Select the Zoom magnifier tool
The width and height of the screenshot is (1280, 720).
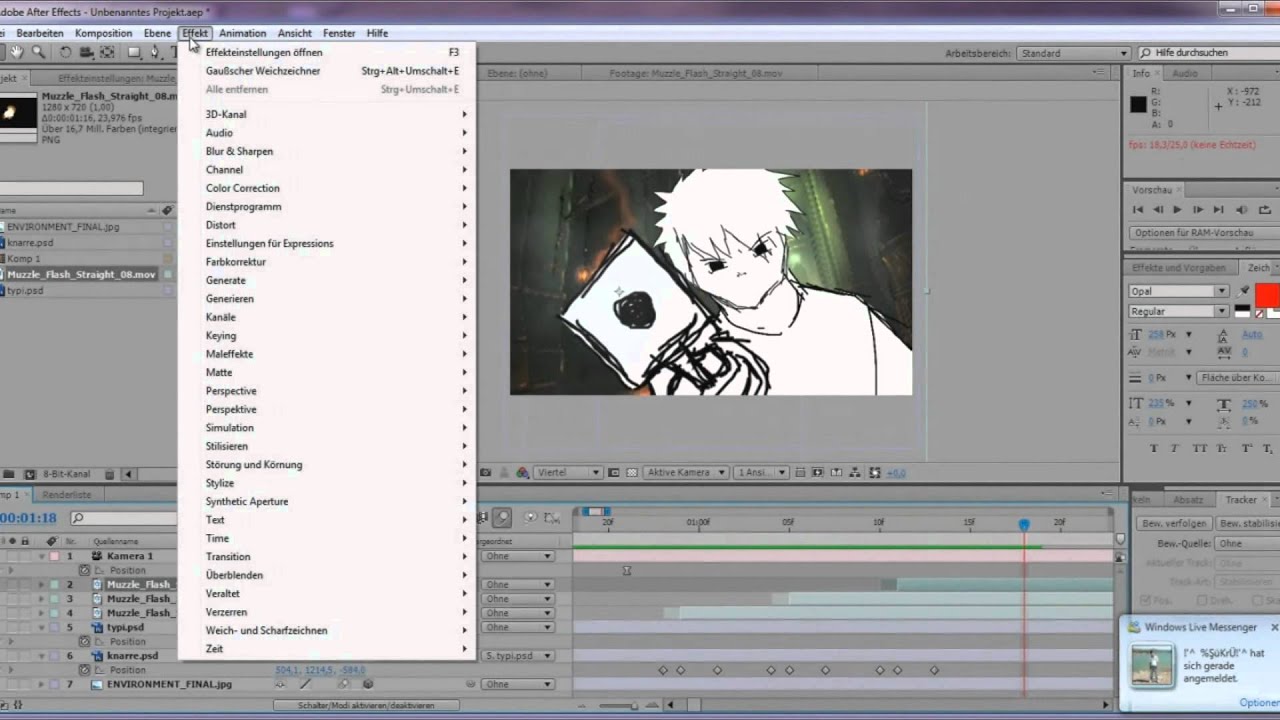(x=38, y=53)
